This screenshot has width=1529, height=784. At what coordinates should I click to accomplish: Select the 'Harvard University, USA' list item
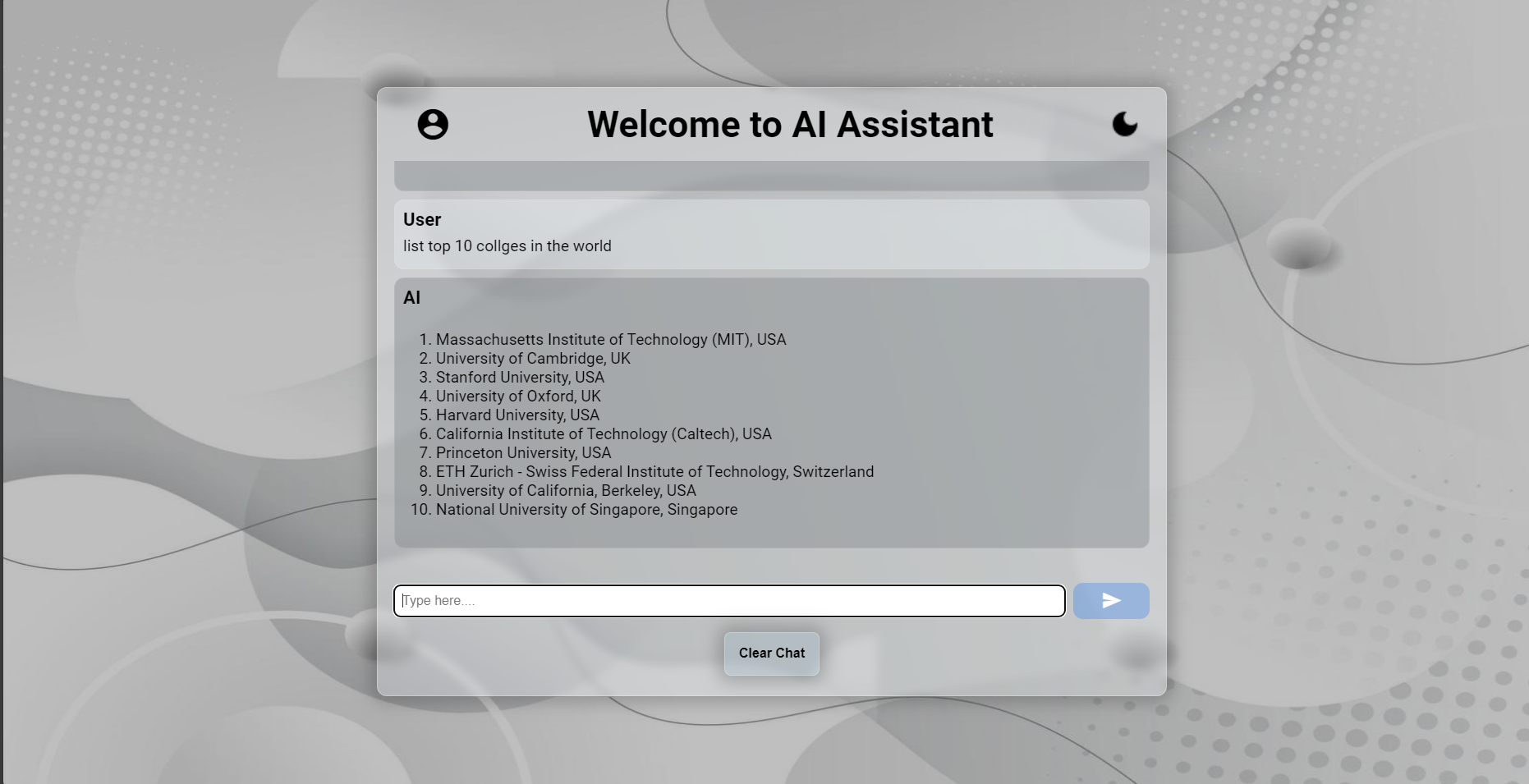517,415
